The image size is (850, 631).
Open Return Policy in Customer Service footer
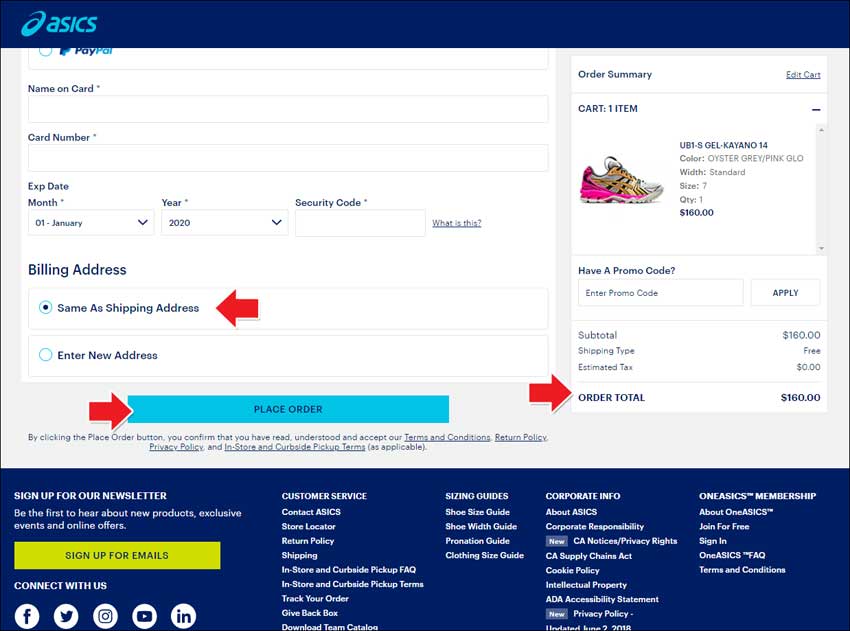pos(308,541)
